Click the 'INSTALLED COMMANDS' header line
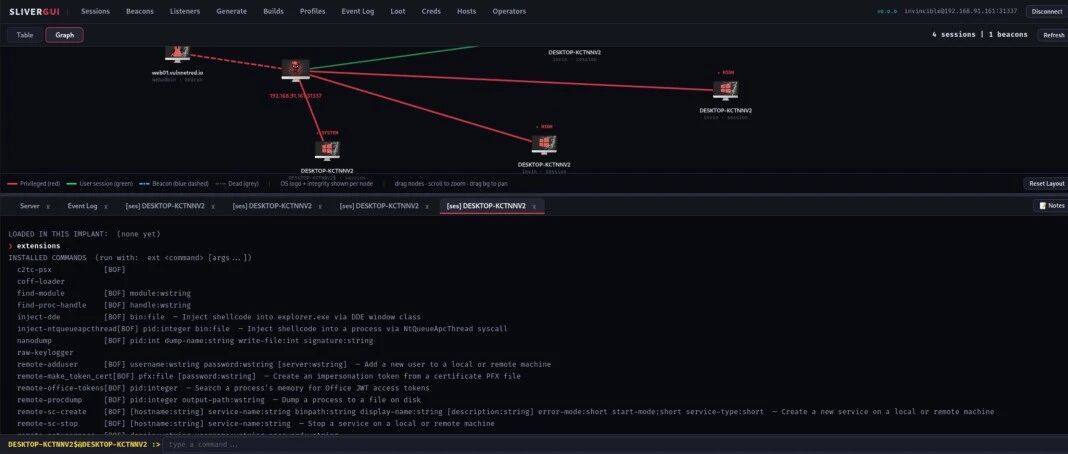The width and height of the screenshot is (1068, 454). [130, 258]
